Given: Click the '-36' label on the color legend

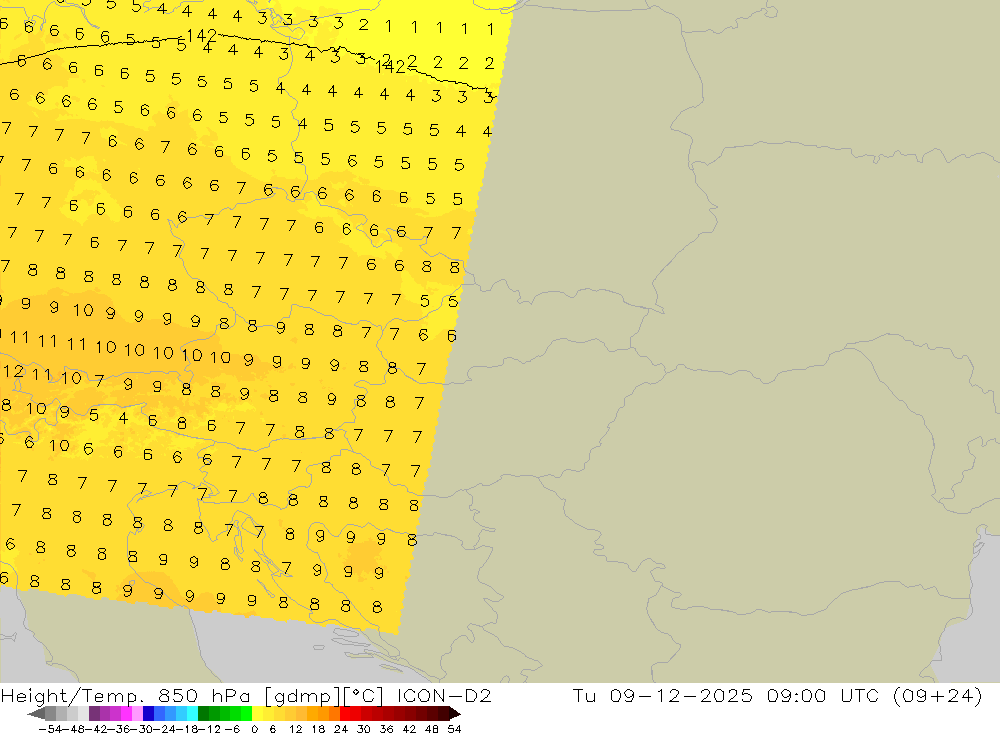Looking at the screenshot, I should coord(119,729).
